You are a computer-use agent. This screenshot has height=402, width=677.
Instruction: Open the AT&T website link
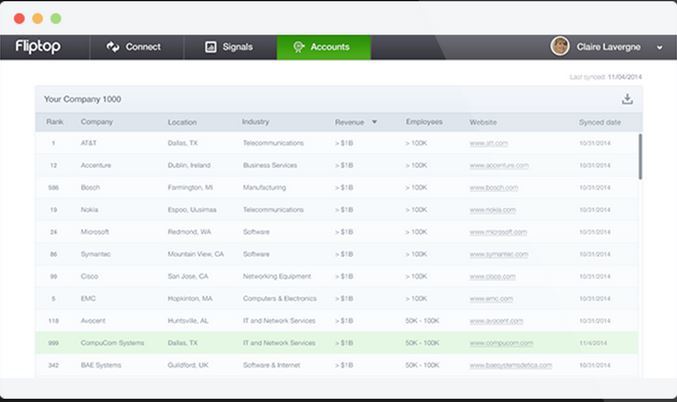click(x=489, y=143)
